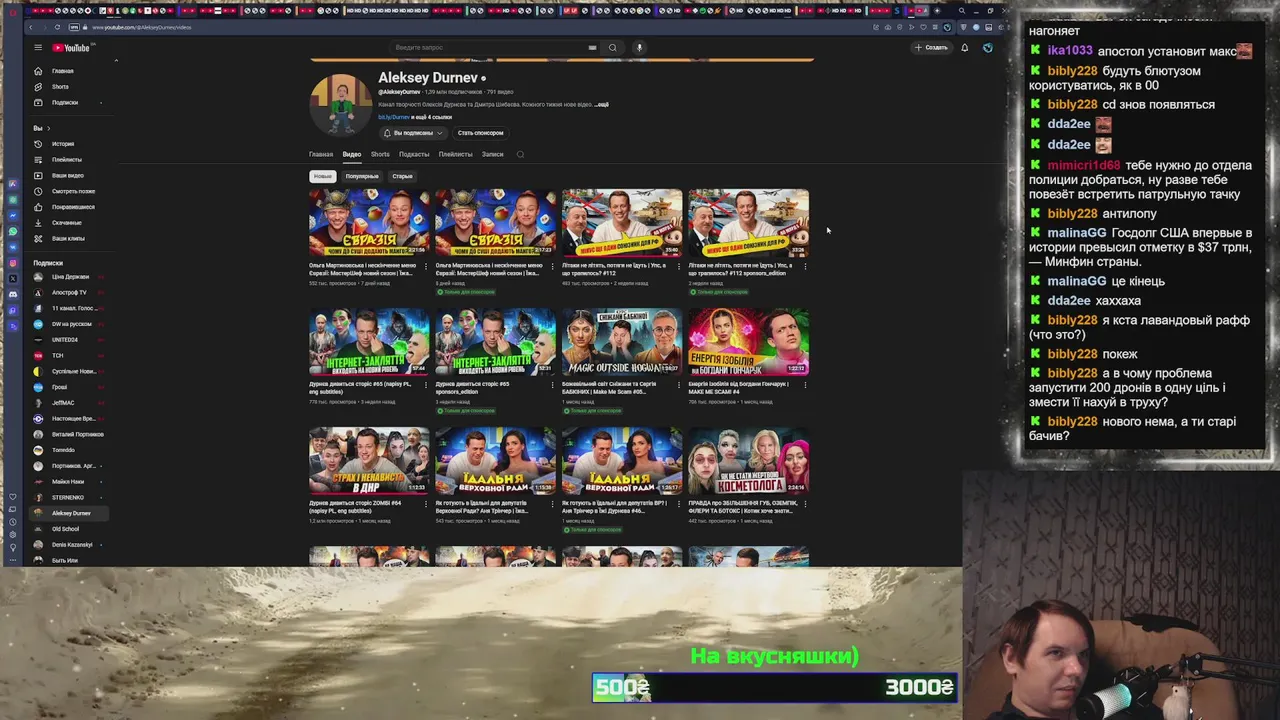This screenshot has height=720, width=1280.
Task: Open the Подкасты tab
Action: tap(414, 154)
